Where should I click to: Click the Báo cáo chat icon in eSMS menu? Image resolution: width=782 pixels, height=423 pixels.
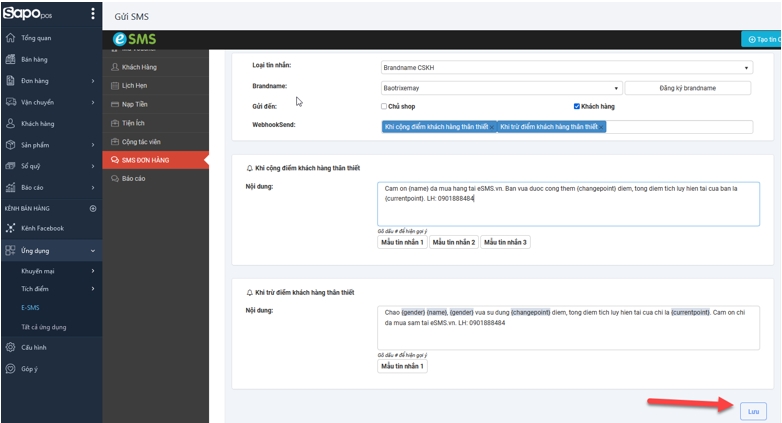pyautogui.click(x=115, y=179)
